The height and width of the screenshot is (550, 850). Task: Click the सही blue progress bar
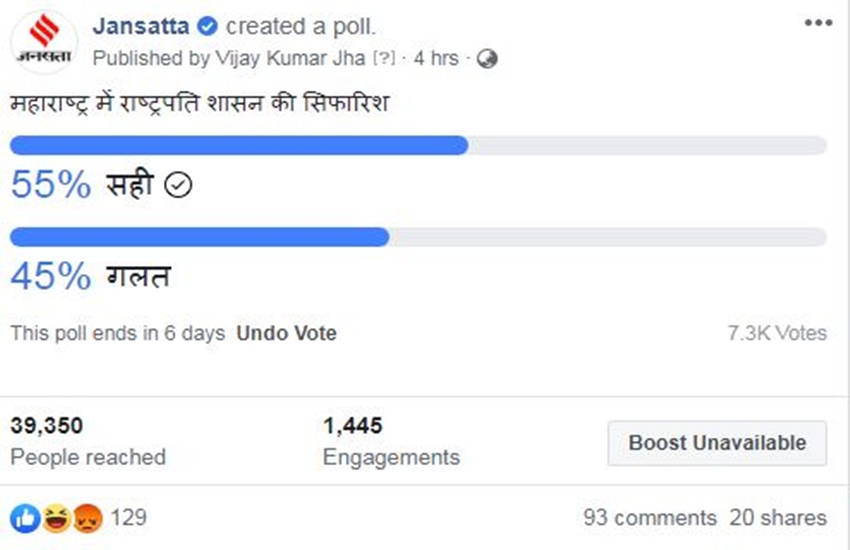240,146
